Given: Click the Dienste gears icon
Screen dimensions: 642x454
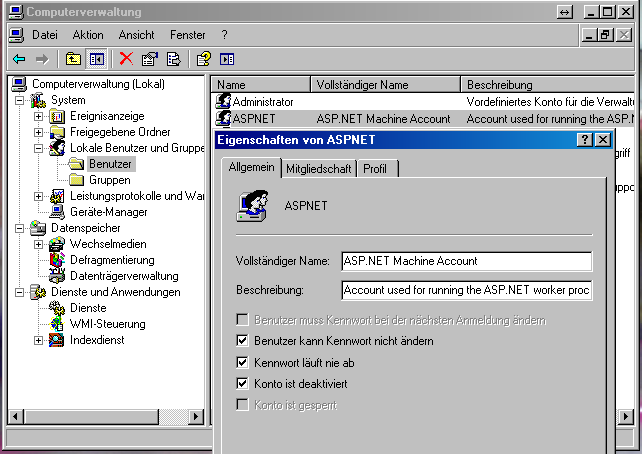Looking at the screenshot, I should click(57, 308).
